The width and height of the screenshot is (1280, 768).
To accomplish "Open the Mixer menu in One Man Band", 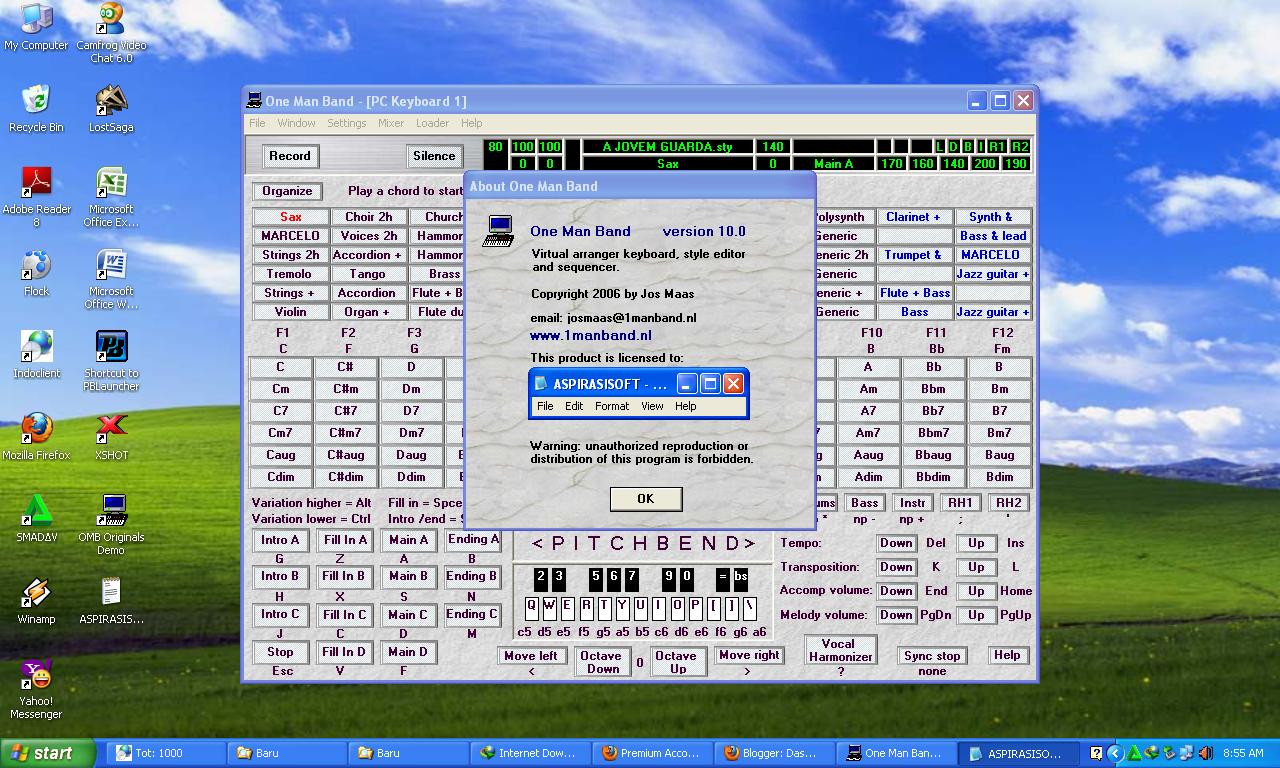I will click(391, 123).
